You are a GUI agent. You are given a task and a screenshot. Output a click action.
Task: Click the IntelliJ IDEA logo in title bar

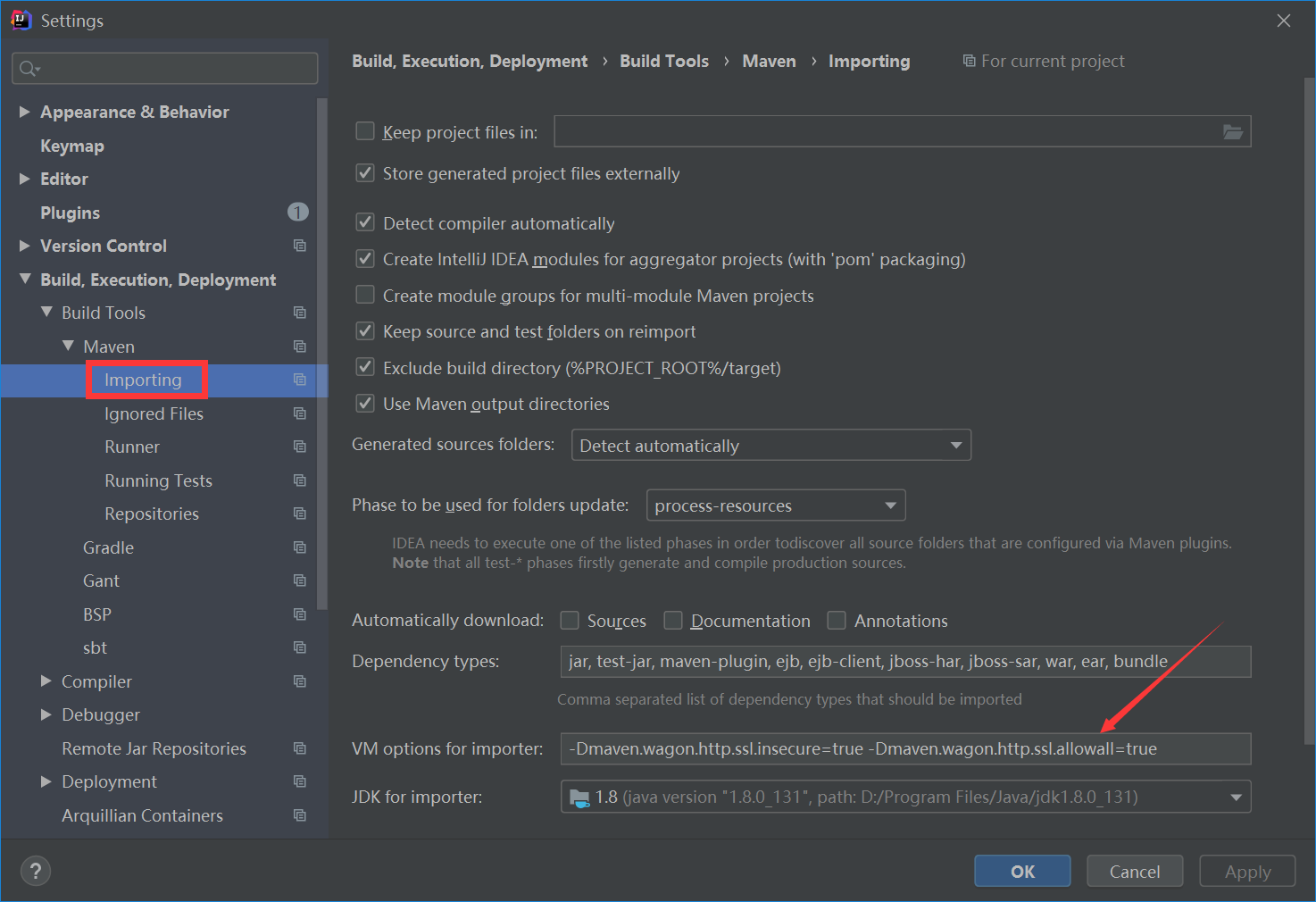tap(21, 20)
